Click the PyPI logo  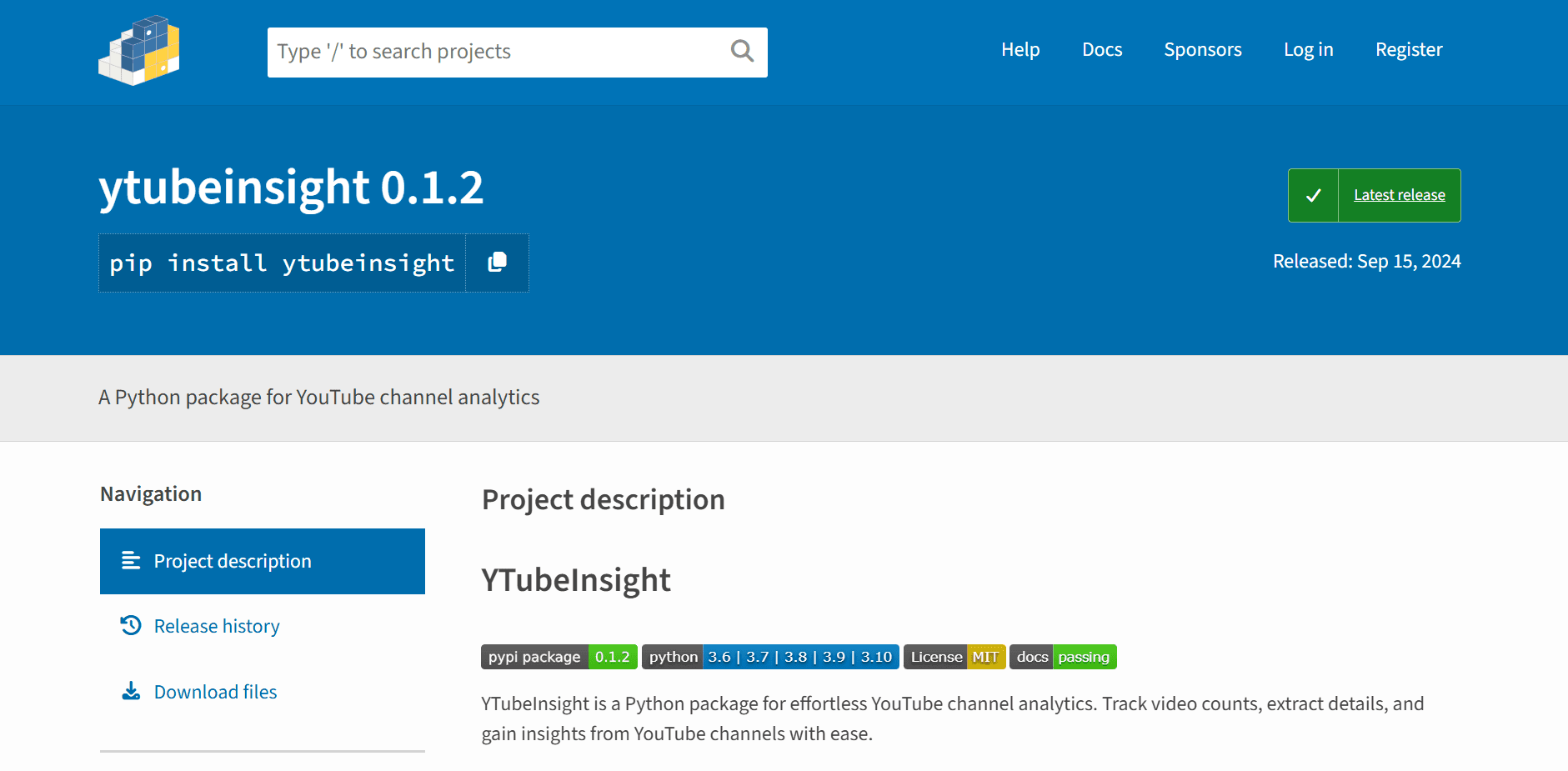click(x=139, y=51)
